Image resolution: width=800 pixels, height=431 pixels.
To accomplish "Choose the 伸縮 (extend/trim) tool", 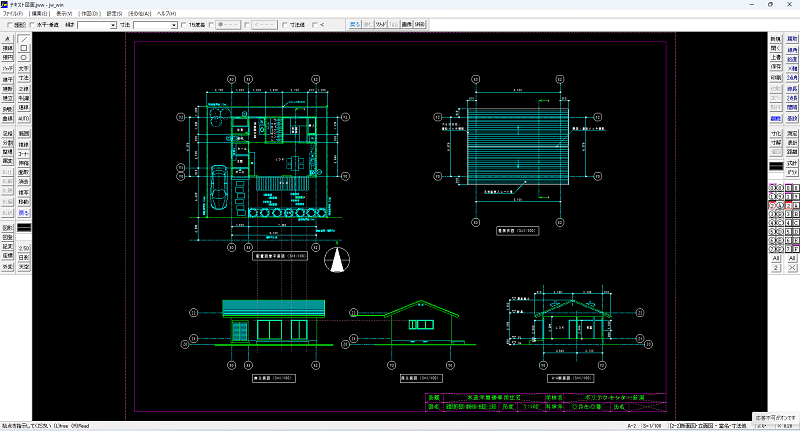I will pyautogui.click(x=23, y=163).
